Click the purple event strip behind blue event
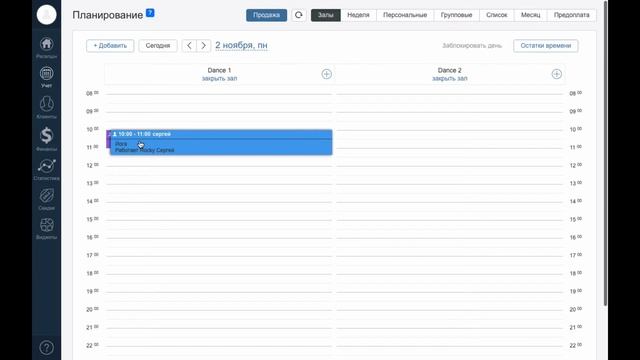The image size is (640, 360). pos(108,139)
